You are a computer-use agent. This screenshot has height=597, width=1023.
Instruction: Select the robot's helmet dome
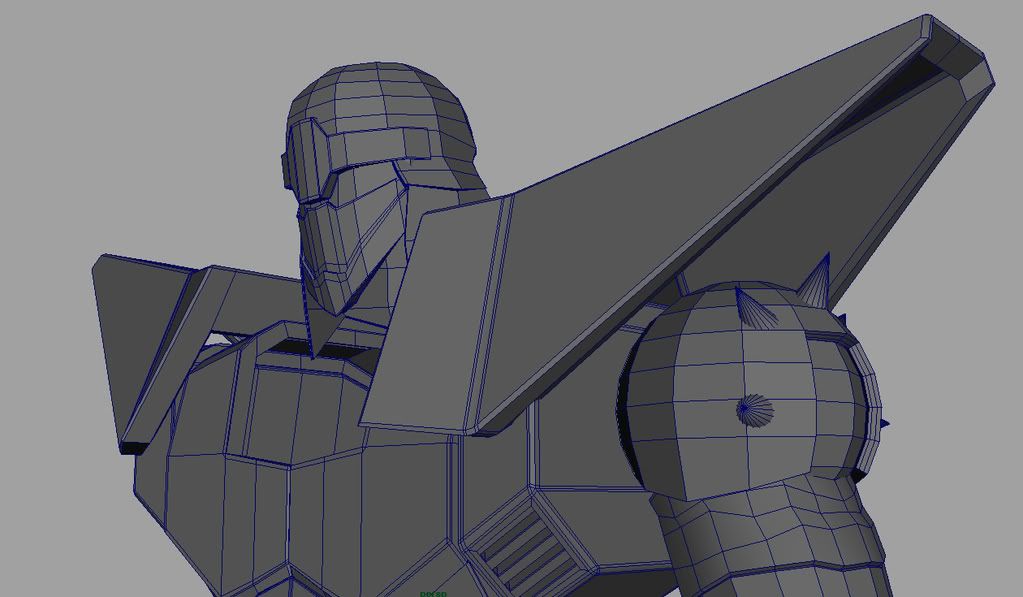[x=380, y=98]
